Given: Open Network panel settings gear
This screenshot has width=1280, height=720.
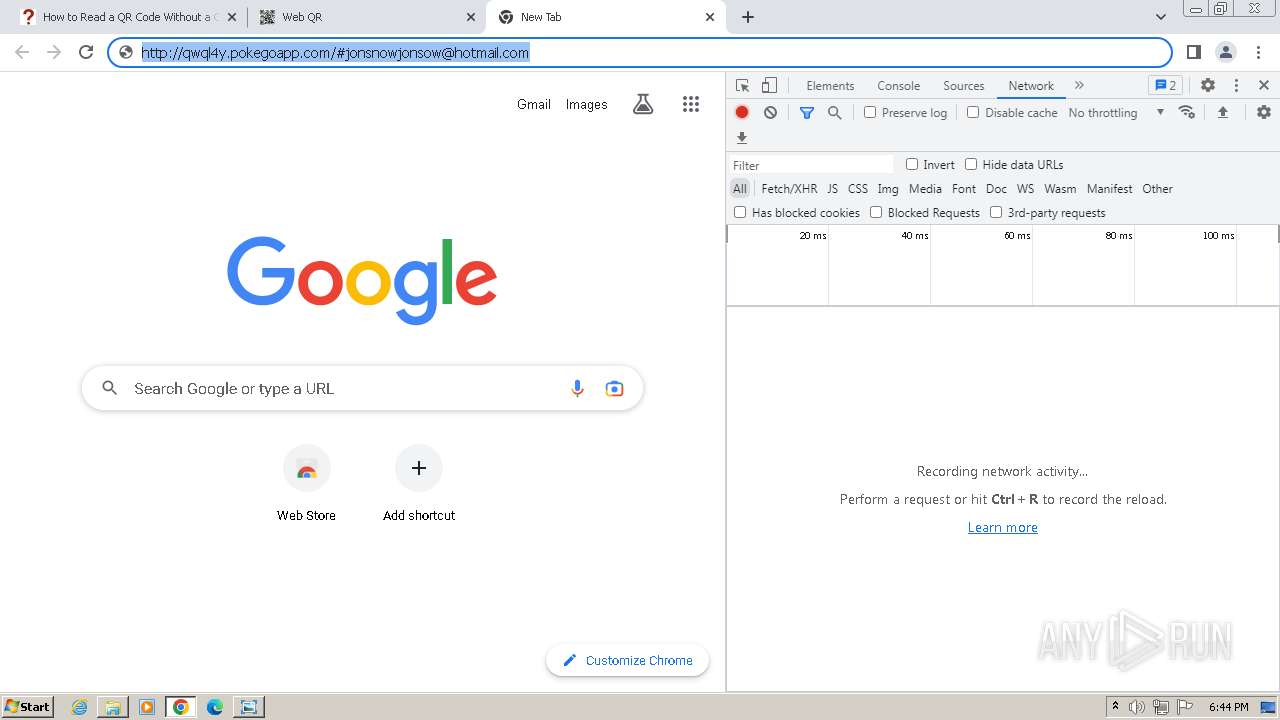Looking at the screenshot, I should (x=1264, y=112).
